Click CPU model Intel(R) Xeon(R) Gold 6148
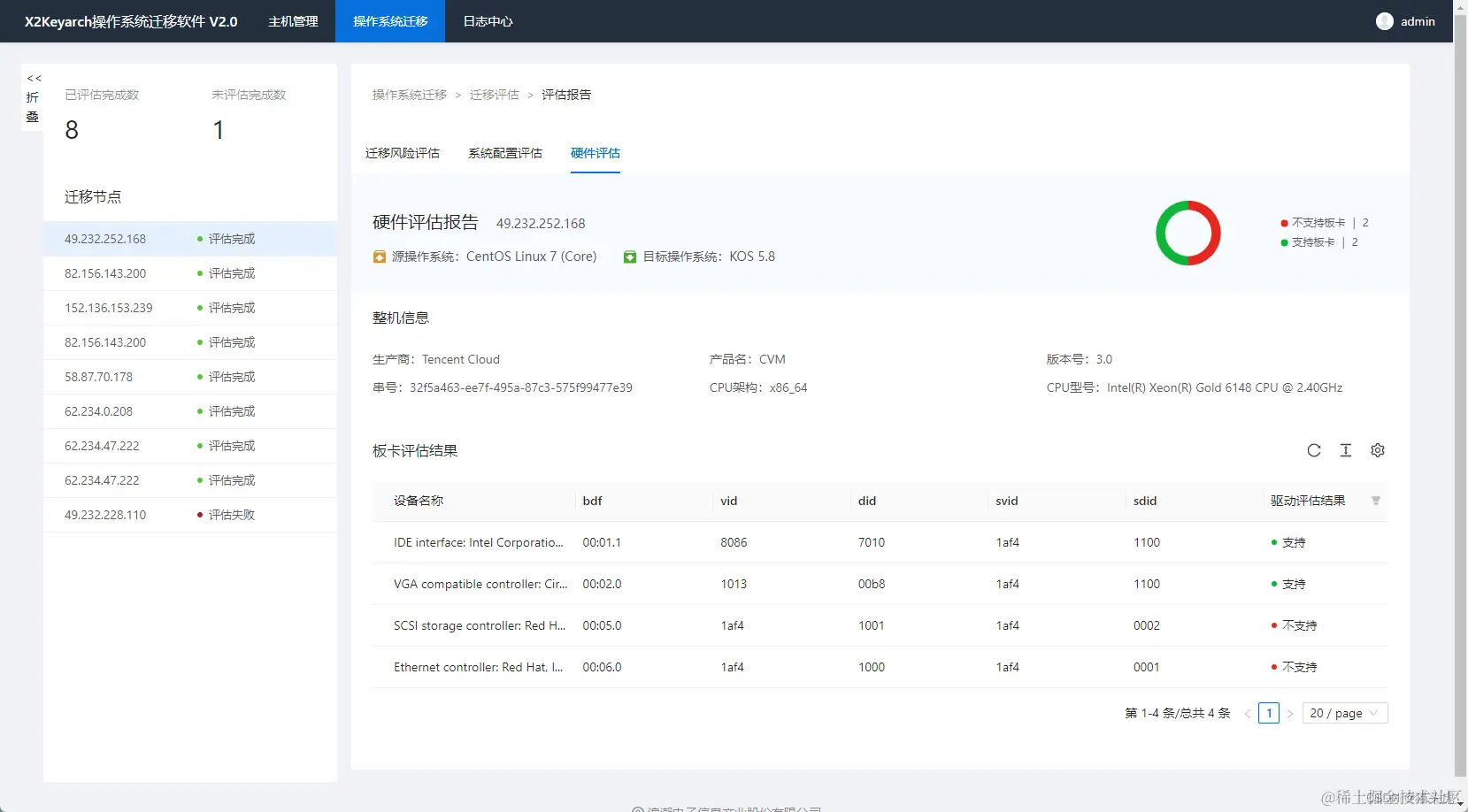This screenshot has height=812, width=1468. (1225, 387)
